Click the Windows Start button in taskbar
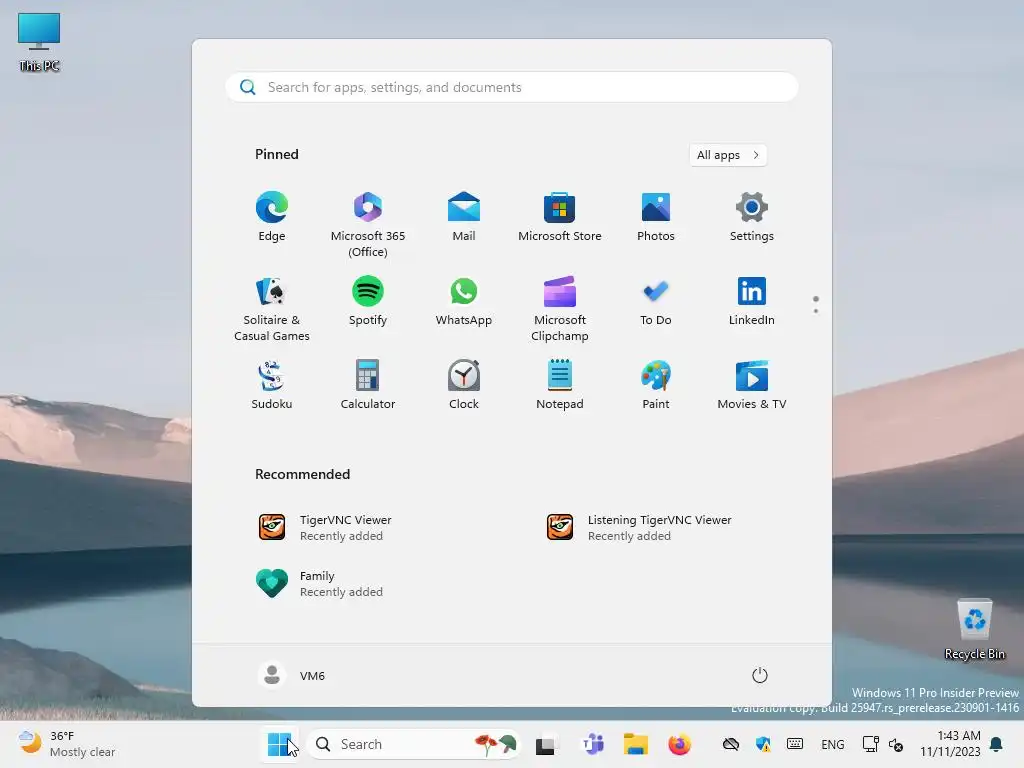1024x768 pixels. (279, 744)
